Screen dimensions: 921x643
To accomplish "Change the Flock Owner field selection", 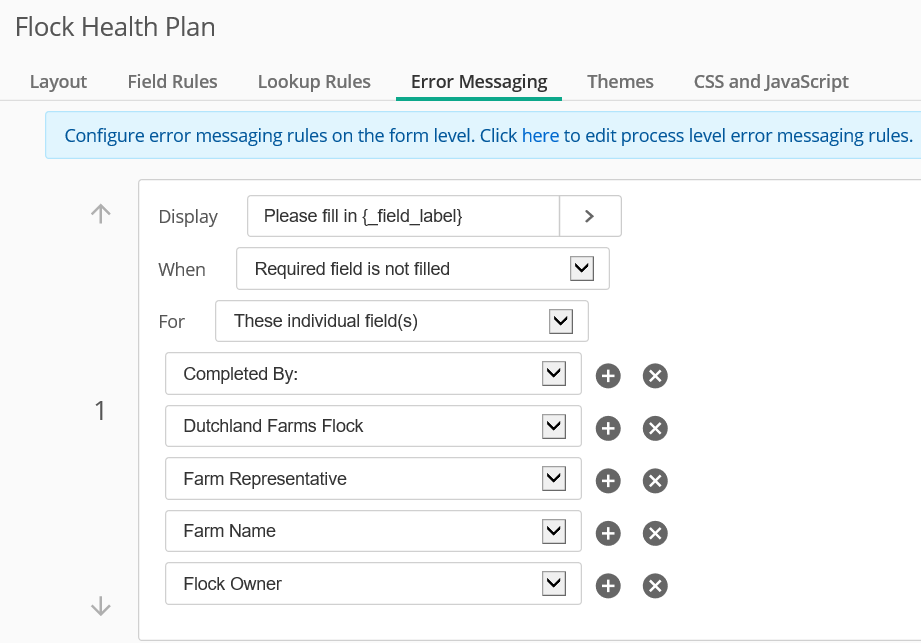I will (553, 584).
